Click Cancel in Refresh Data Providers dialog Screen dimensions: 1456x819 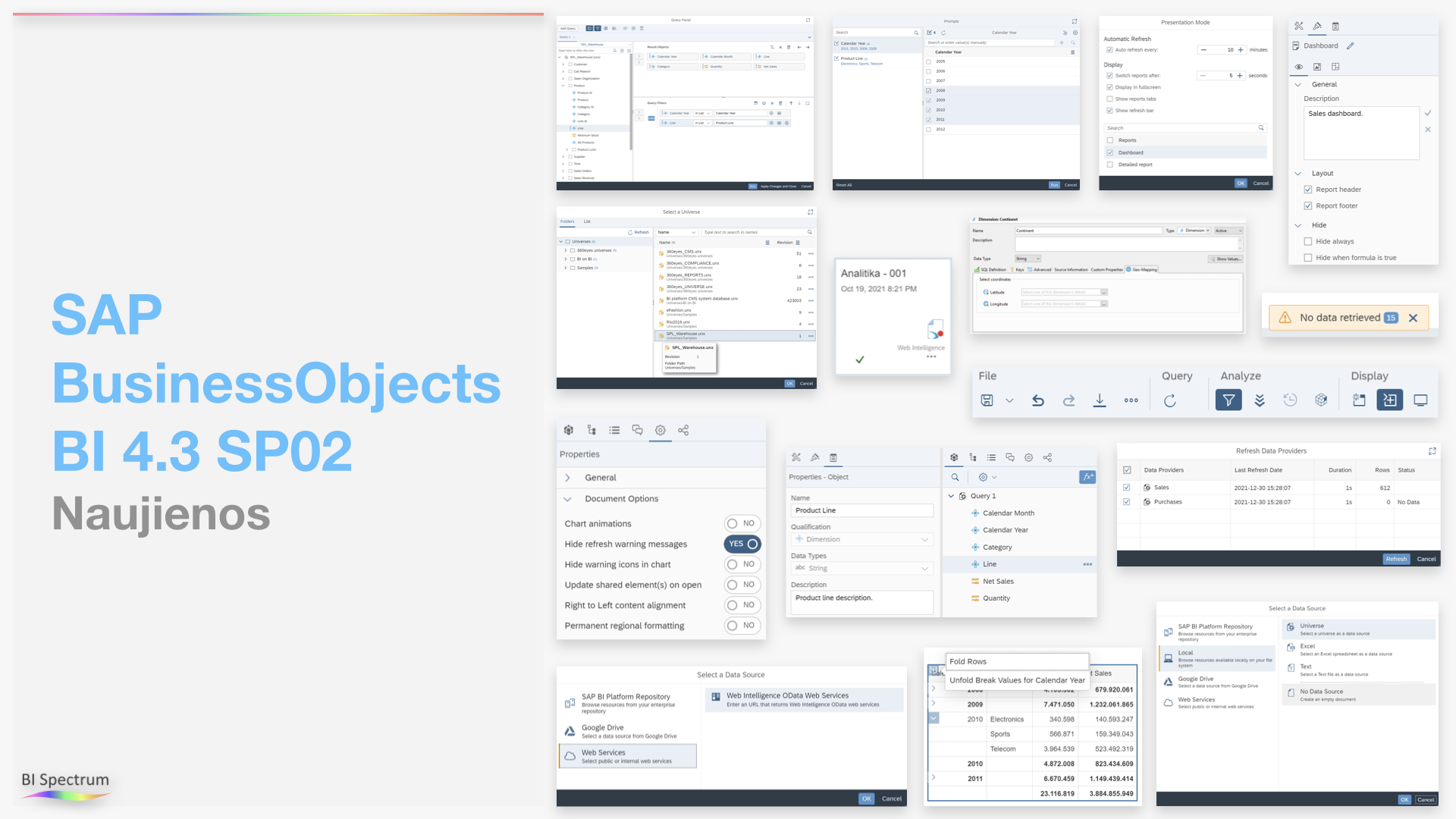coord(1426,559)
